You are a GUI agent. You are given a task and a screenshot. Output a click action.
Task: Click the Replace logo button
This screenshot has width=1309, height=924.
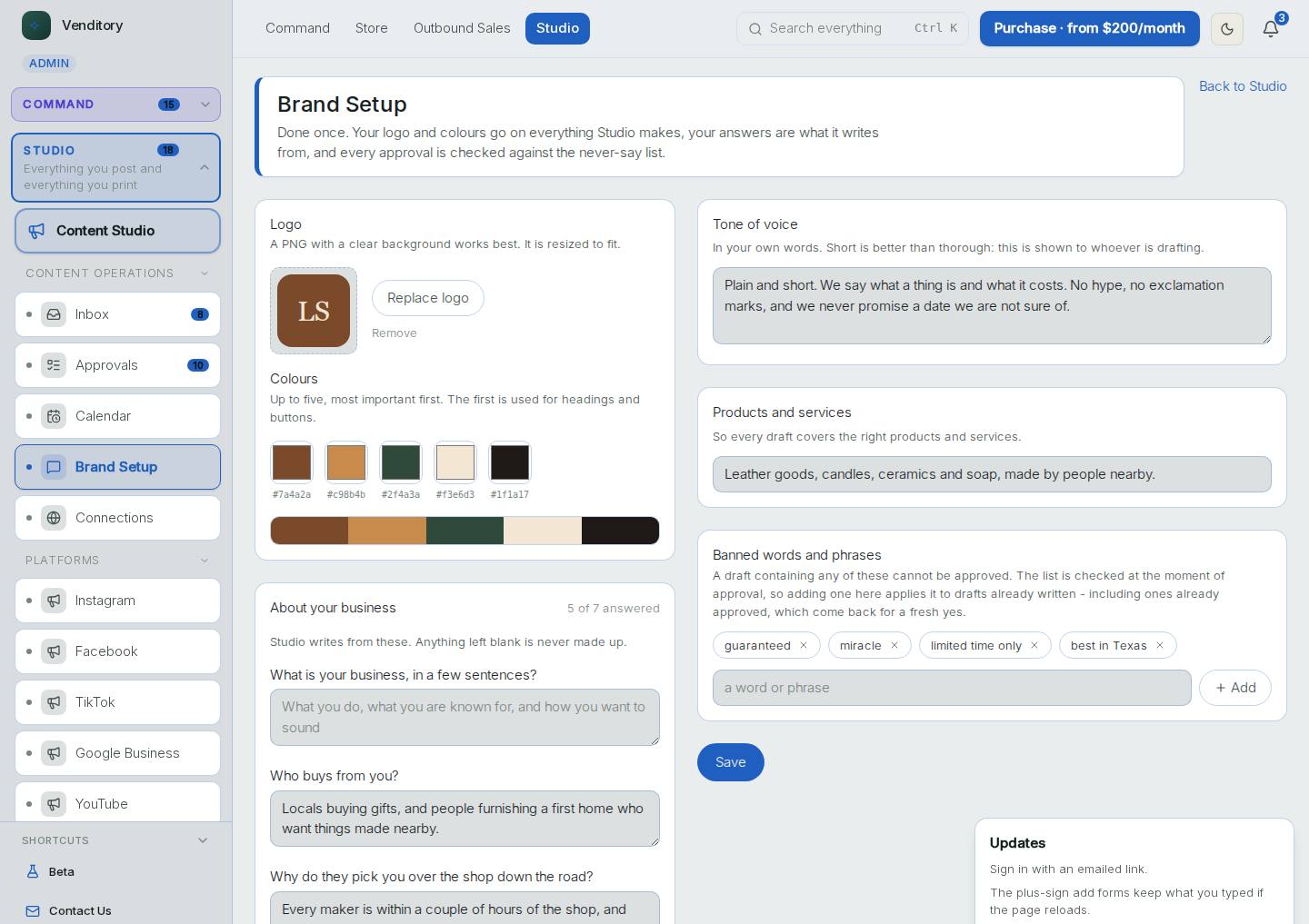coord(428,298)
